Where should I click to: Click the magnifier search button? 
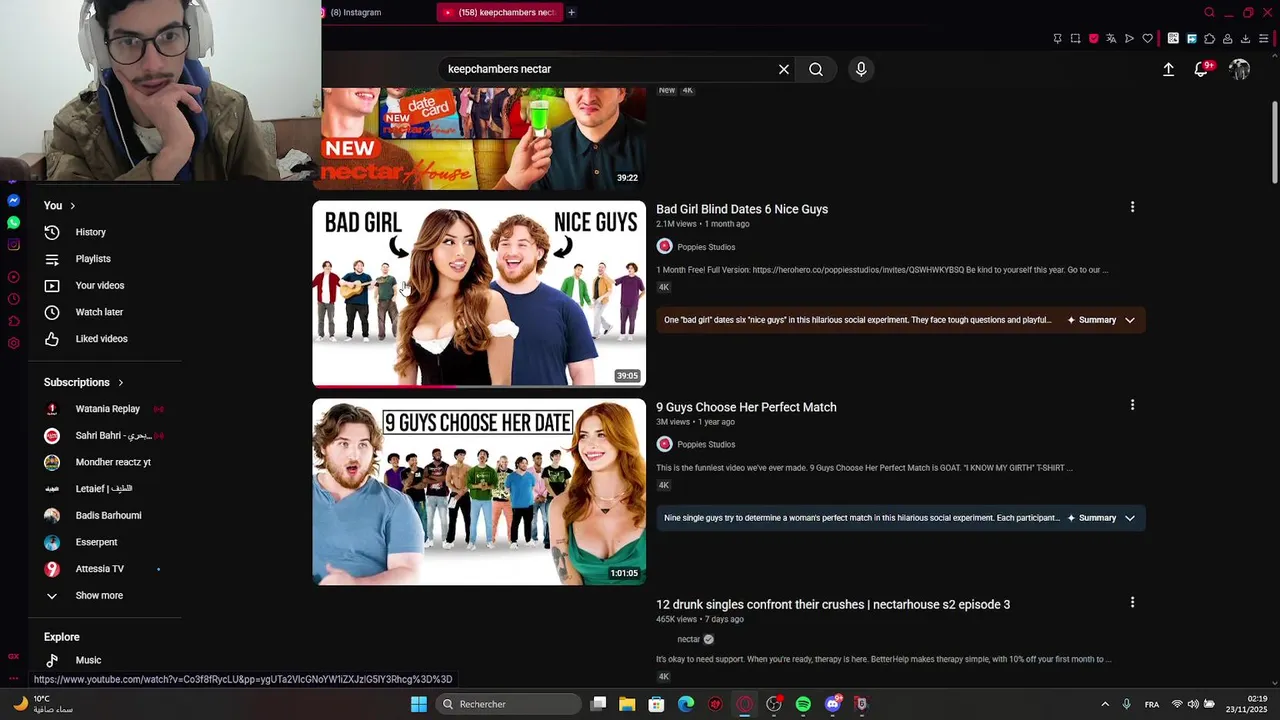click(816, 69)
